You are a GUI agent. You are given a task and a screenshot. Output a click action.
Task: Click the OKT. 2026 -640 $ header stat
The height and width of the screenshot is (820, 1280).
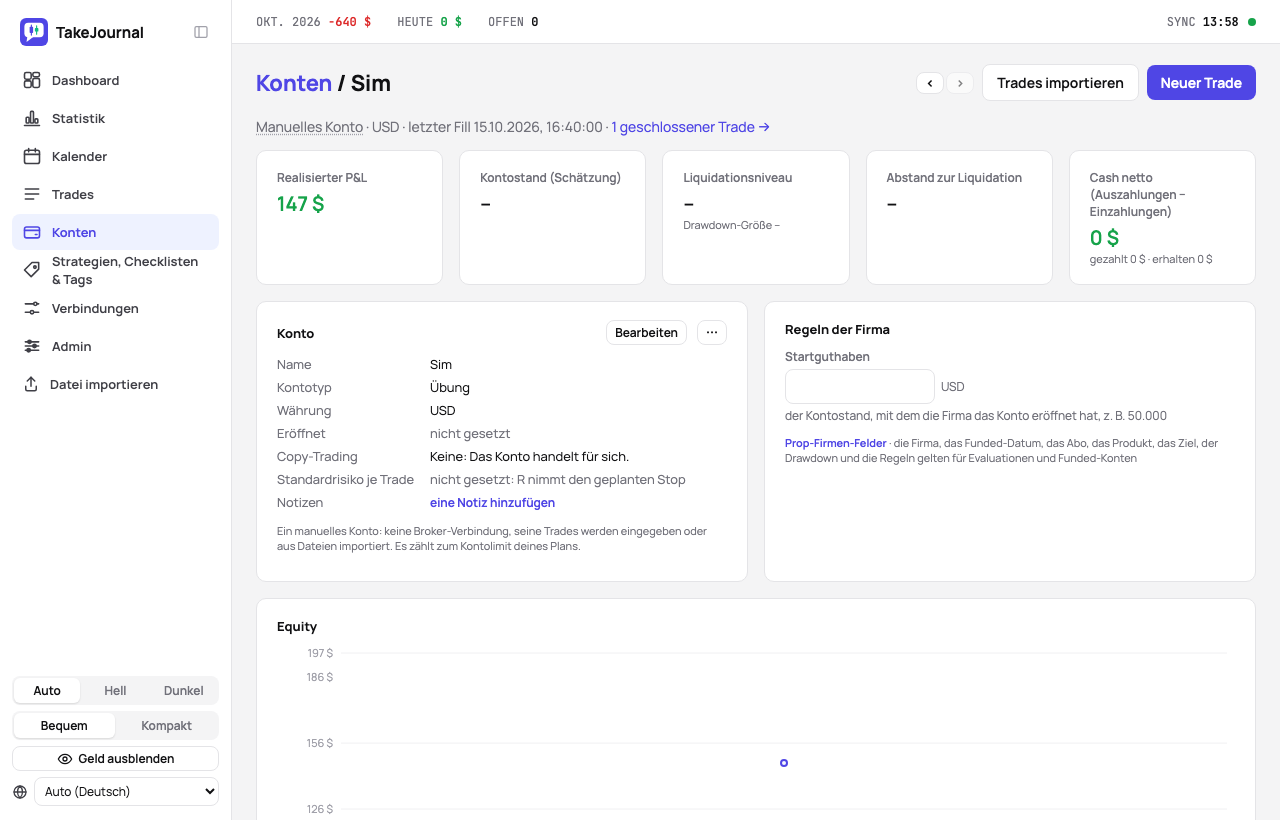(x=313, y=21)
